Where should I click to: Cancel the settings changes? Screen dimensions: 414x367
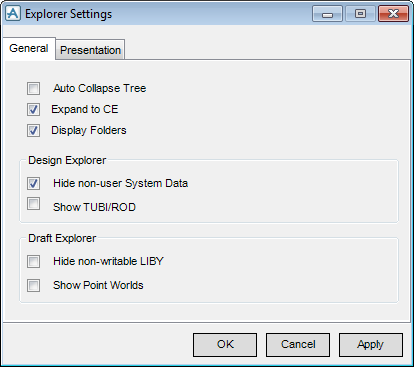(298, 344)
